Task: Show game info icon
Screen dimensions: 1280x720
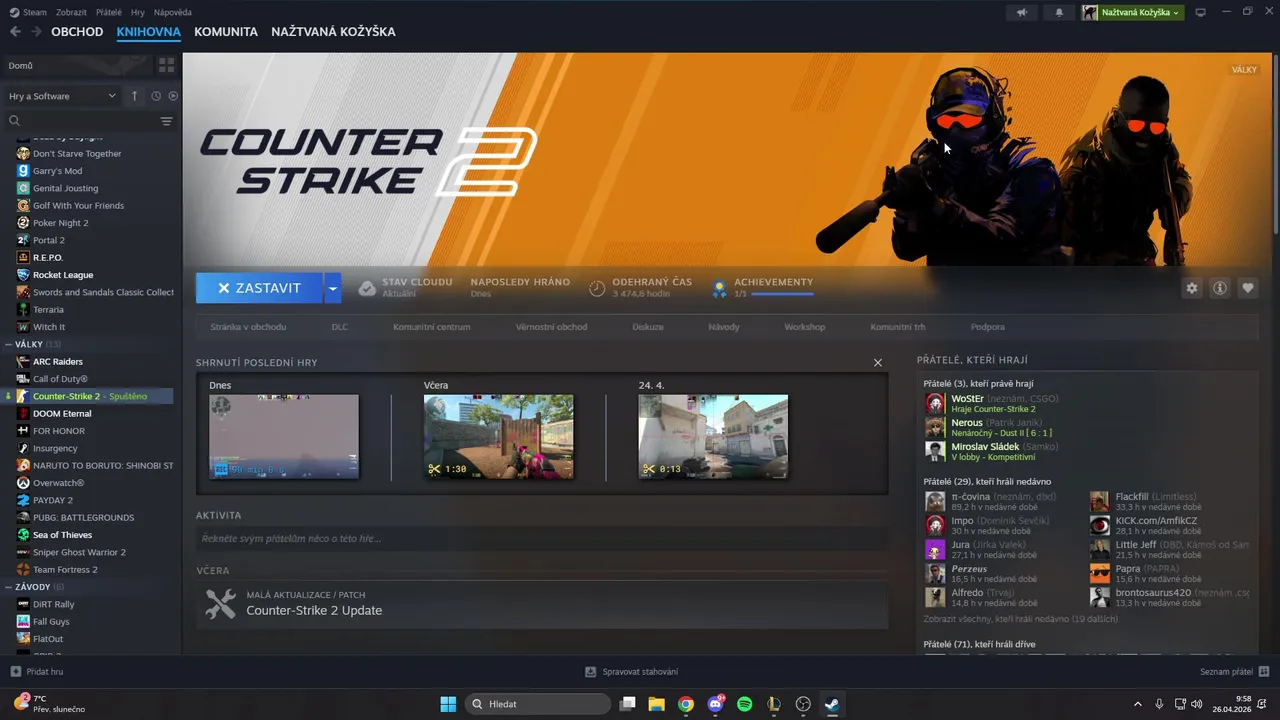Action: [1220, 288]
